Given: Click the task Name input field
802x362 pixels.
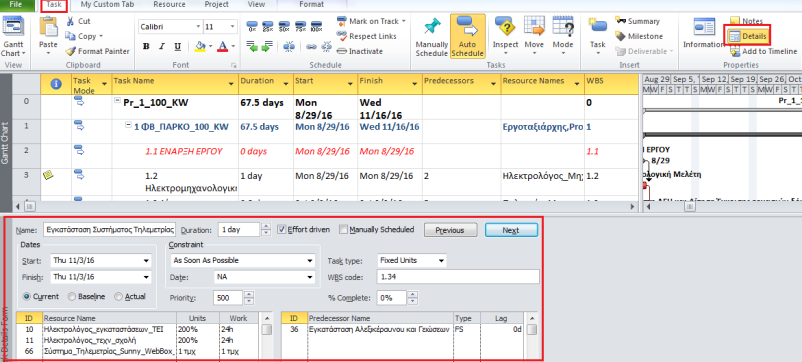Looking at the screenshot, I should tap(110, 230).
